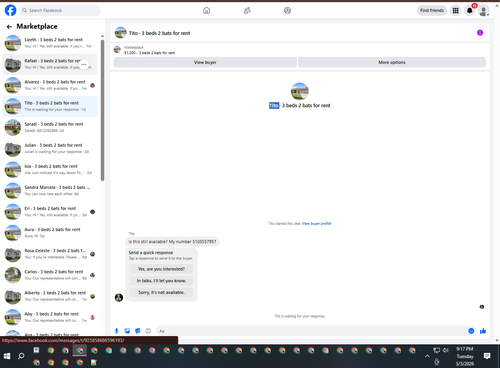The image size is (500, 368).
Task: Select the Tito conversation in the list
Action: [x=50, y=106]
